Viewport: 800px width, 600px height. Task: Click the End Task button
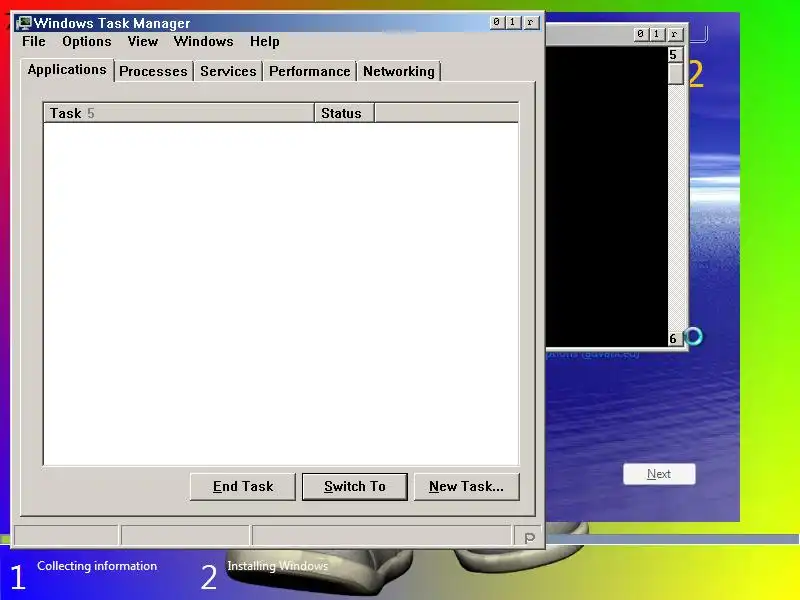(x=243, y=487)
